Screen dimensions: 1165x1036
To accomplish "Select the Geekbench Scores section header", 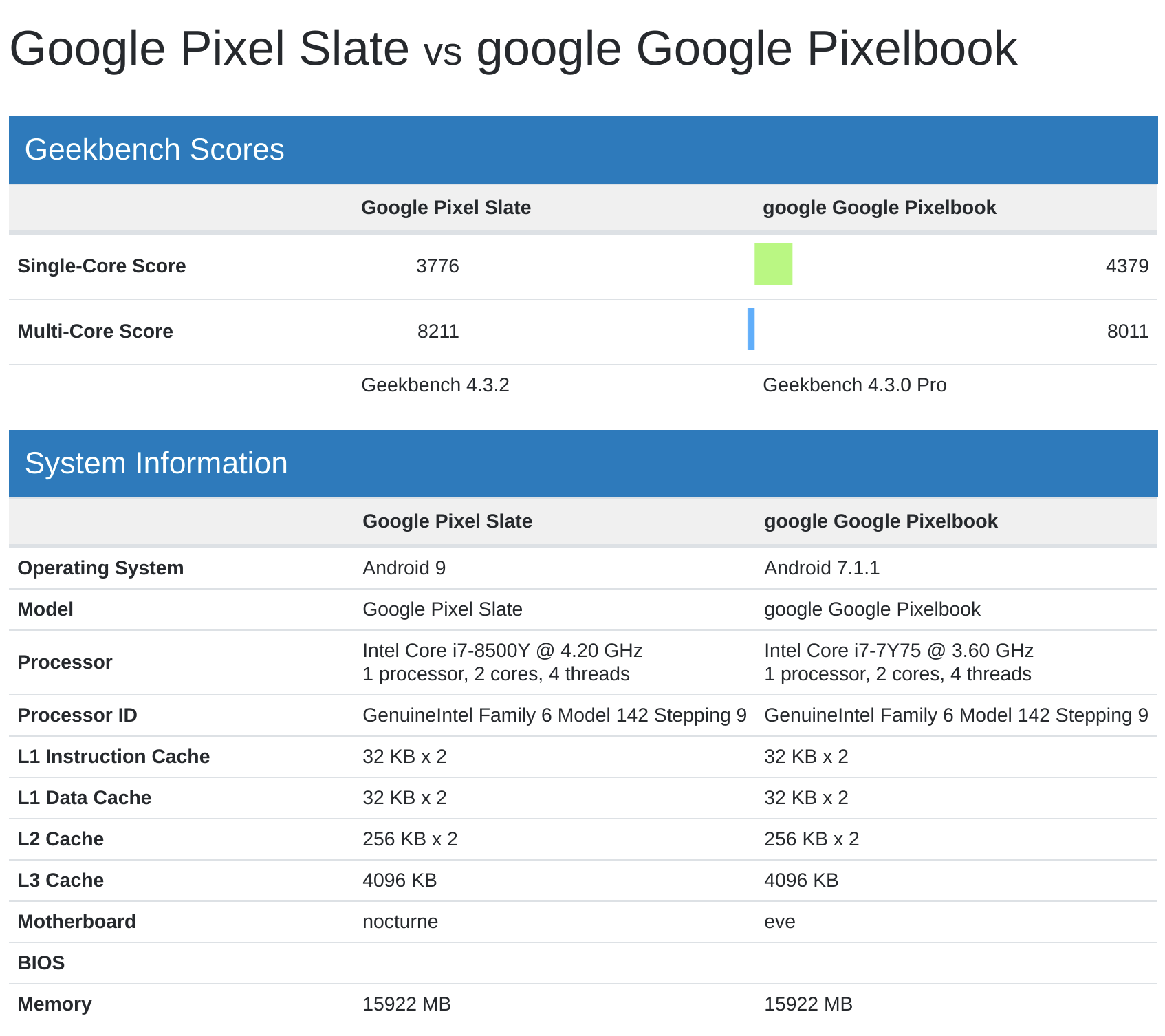I will (x=154, y=150).
